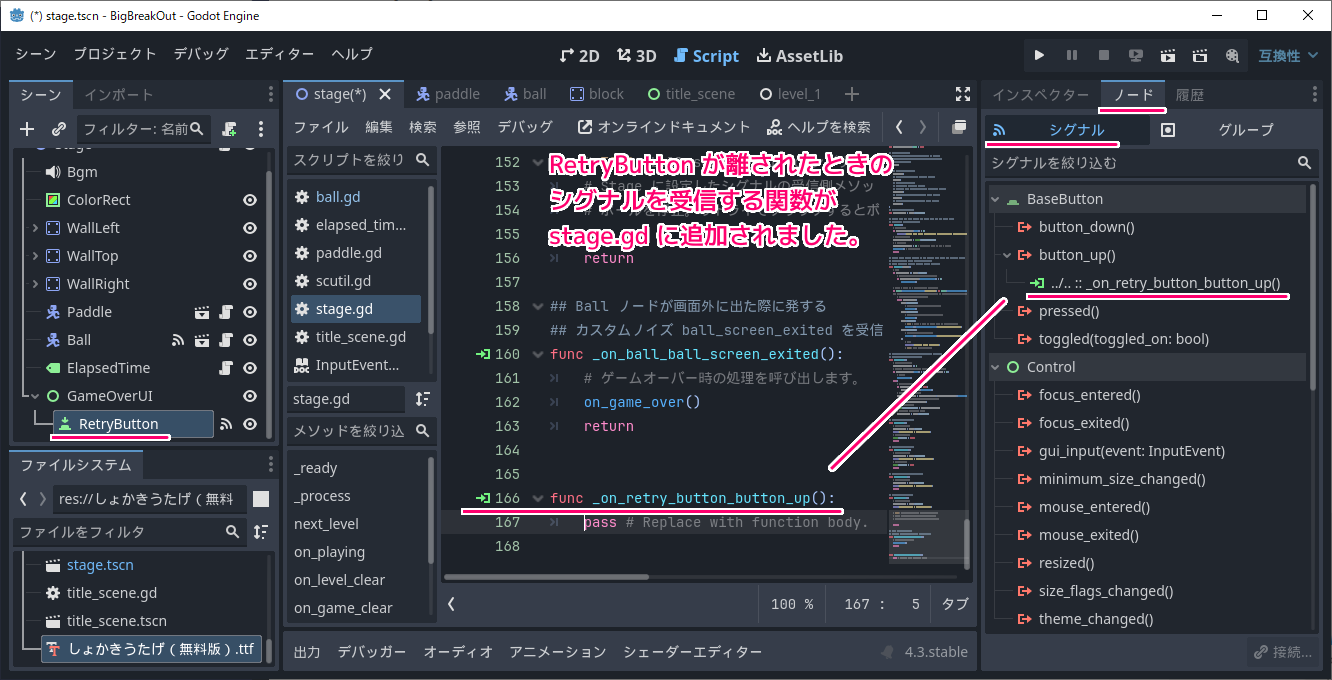
Task: Collapse the Control signals group
Action: tap(996, 367)
